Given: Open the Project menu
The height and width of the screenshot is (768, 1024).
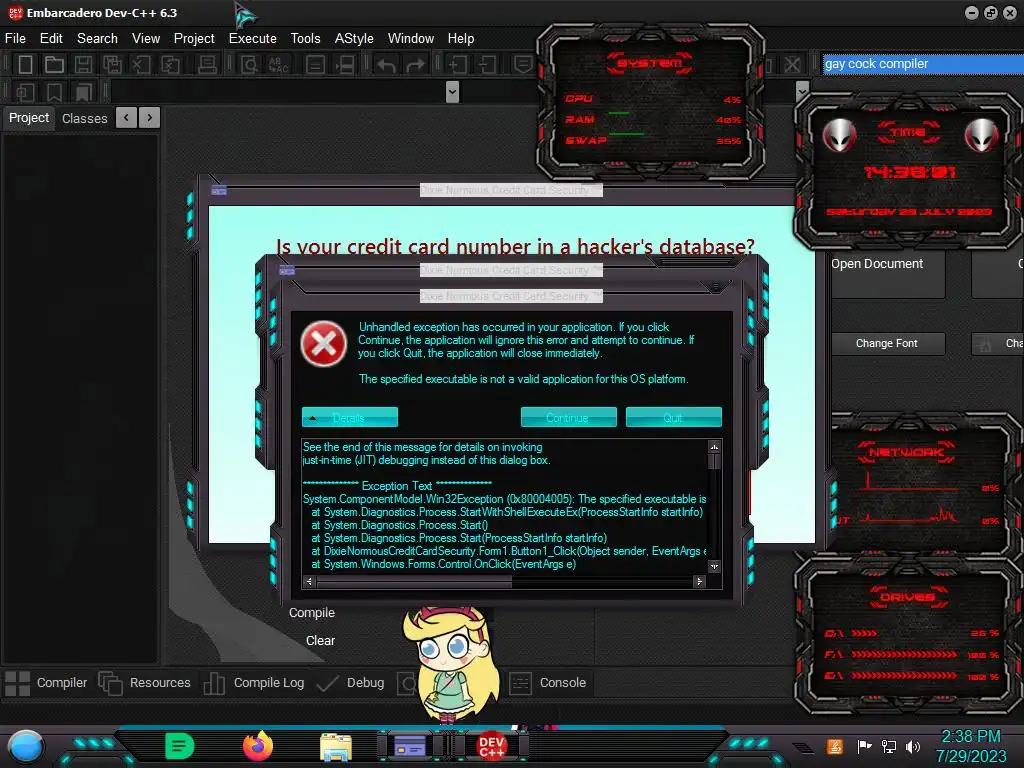Looking at the screenshot, I should click(194, 39).
